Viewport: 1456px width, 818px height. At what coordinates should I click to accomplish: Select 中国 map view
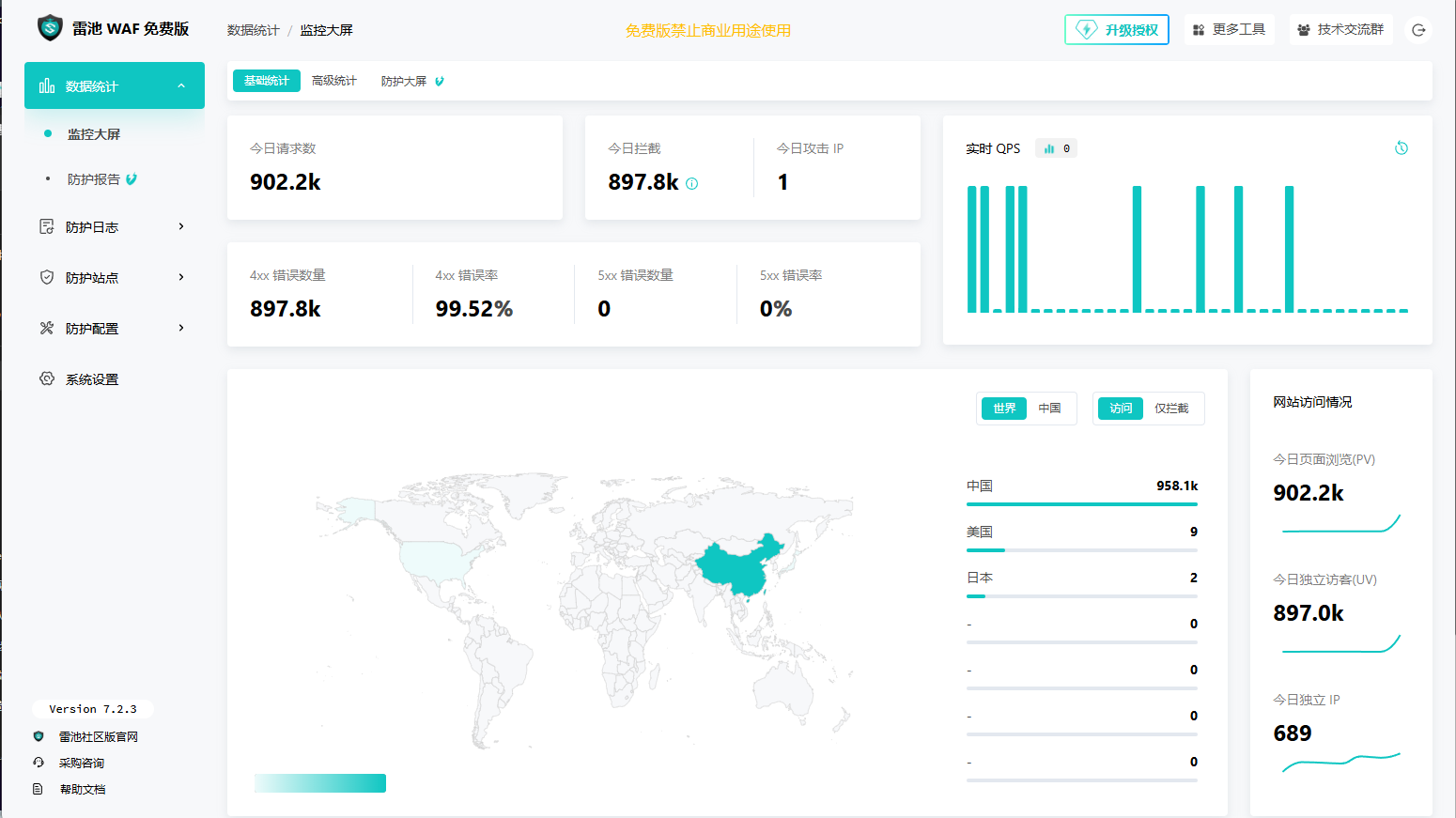point(1049,409)
